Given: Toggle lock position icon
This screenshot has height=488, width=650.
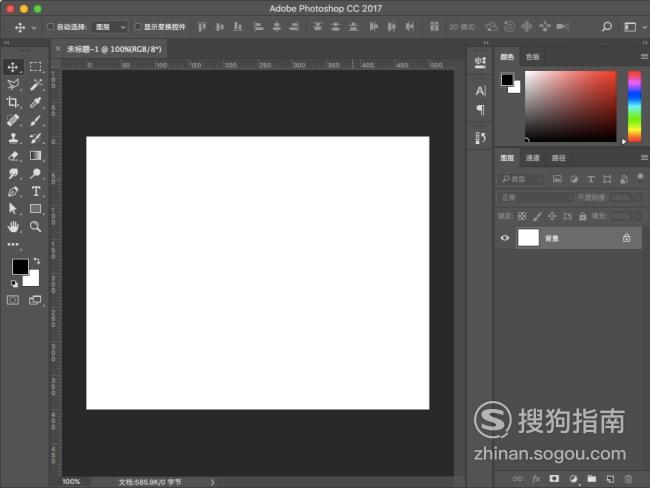Looking at the screenshot, I should pyautogui.click(x=552, y=216).
